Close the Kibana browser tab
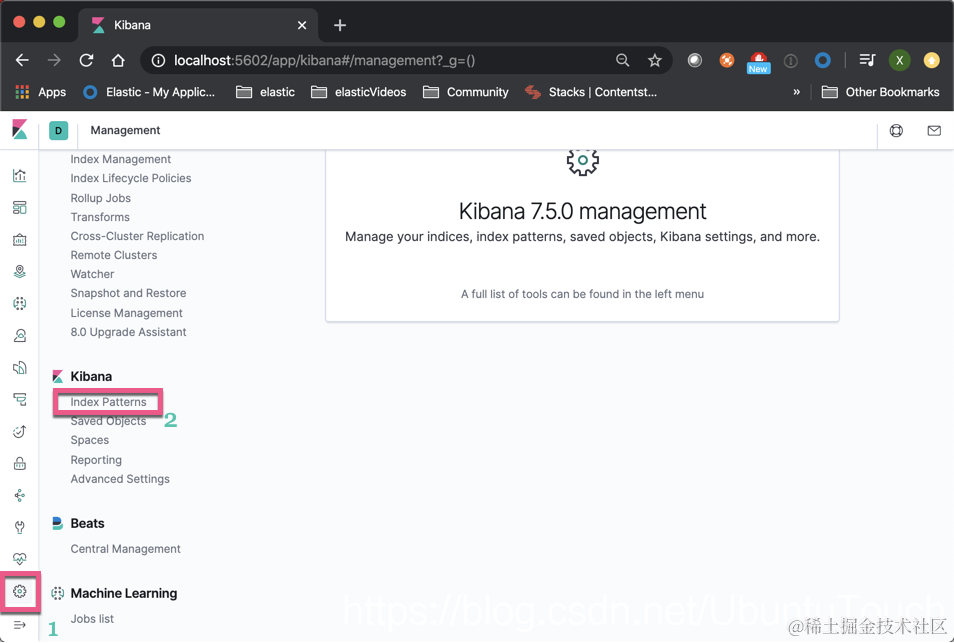 pyautogui.click(x=302, y=25)
